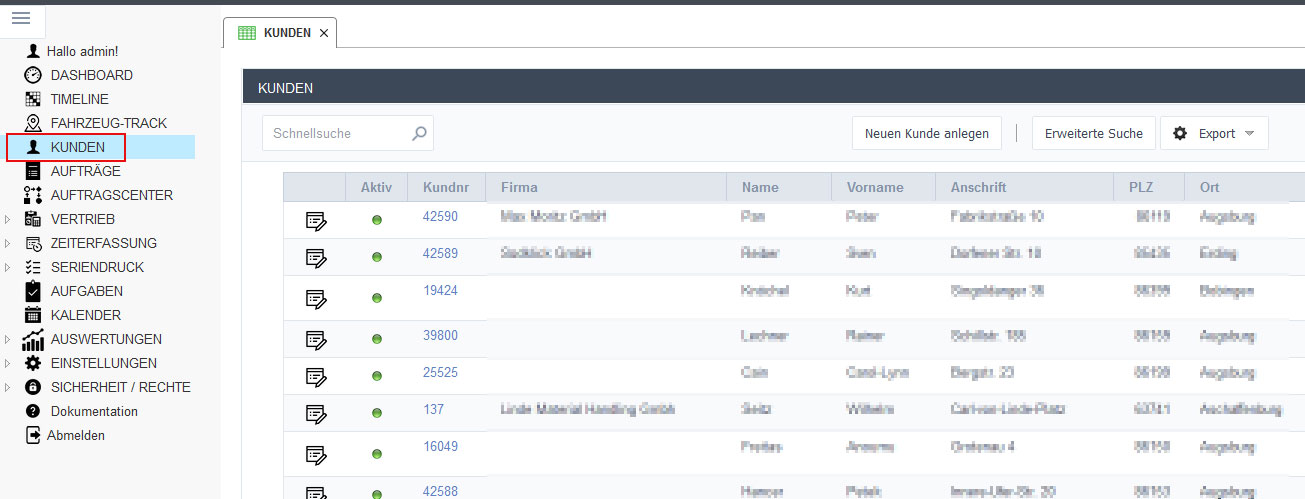Image resolution: width=1305 pixels, height=499 pixels.
Task: Click the search magnifier icon in Schnellsuche
Action: (x=419, y=133)
